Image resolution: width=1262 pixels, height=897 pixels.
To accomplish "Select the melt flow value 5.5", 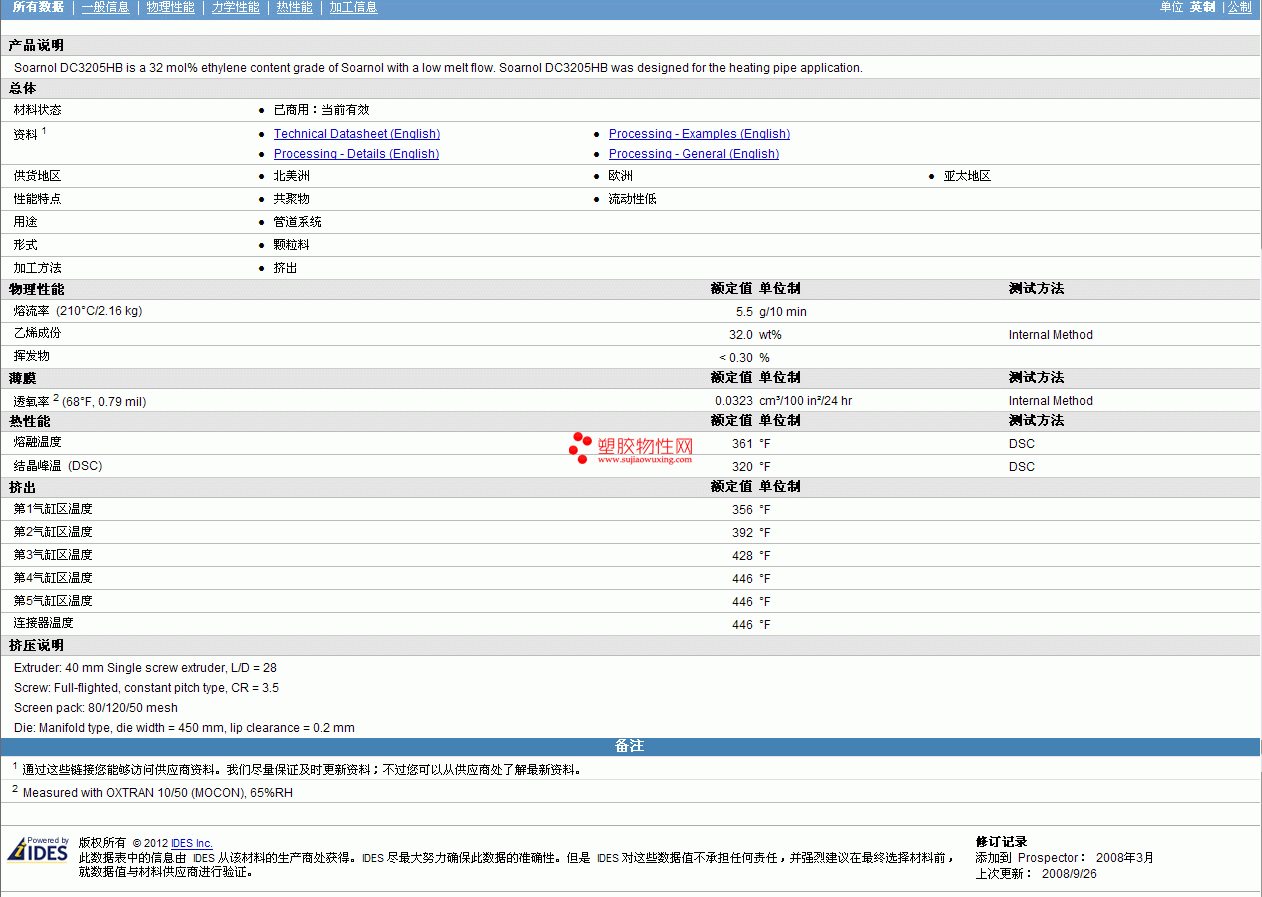I will (x=744, y=312).
